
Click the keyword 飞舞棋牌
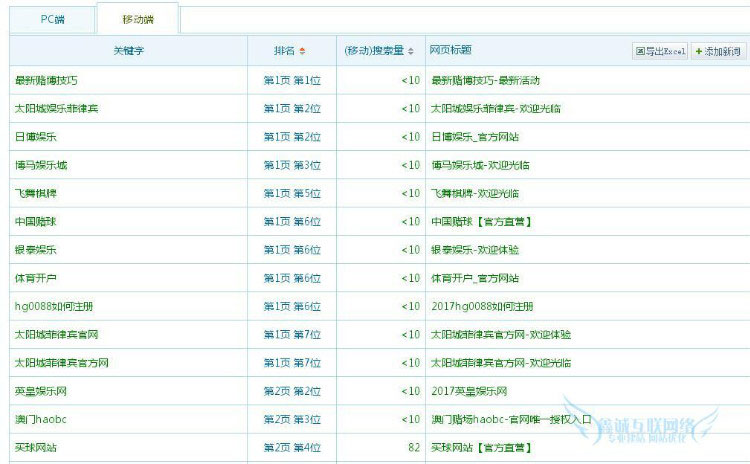click(x=35, y=193)
